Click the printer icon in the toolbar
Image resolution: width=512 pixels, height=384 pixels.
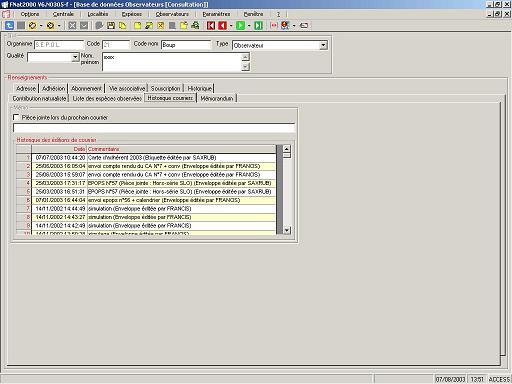tap(195, 25)
